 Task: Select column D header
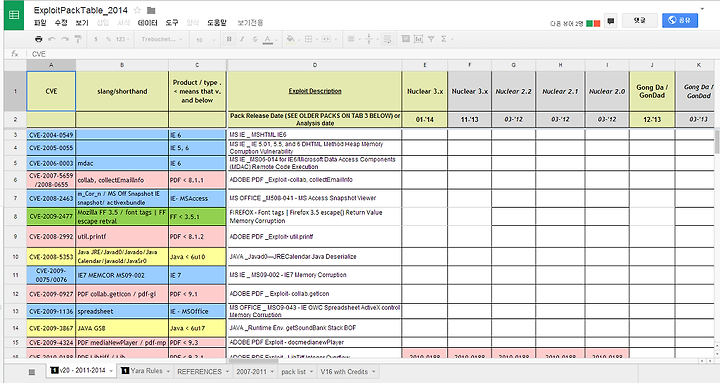(315, 65)
